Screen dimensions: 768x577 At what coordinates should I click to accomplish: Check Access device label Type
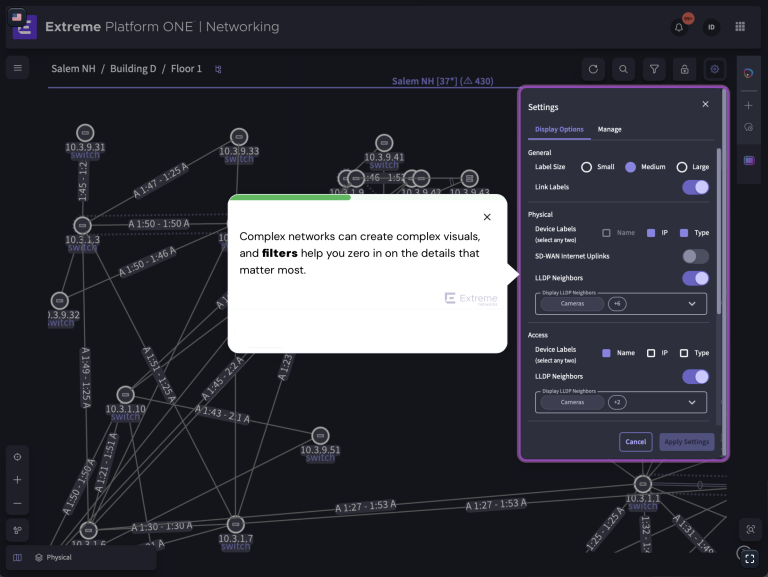point(684,353)
